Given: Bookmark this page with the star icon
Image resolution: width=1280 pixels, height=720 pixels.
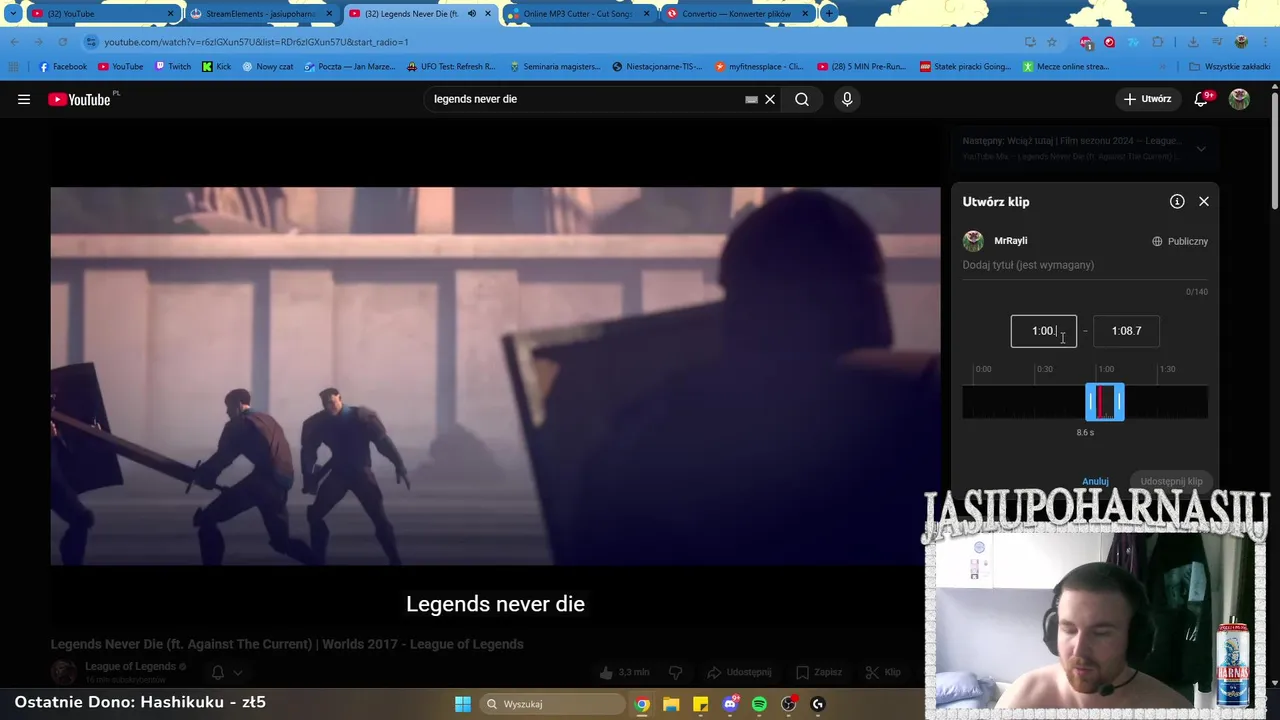Looking at the screenshot, I should pos(1052,42).
